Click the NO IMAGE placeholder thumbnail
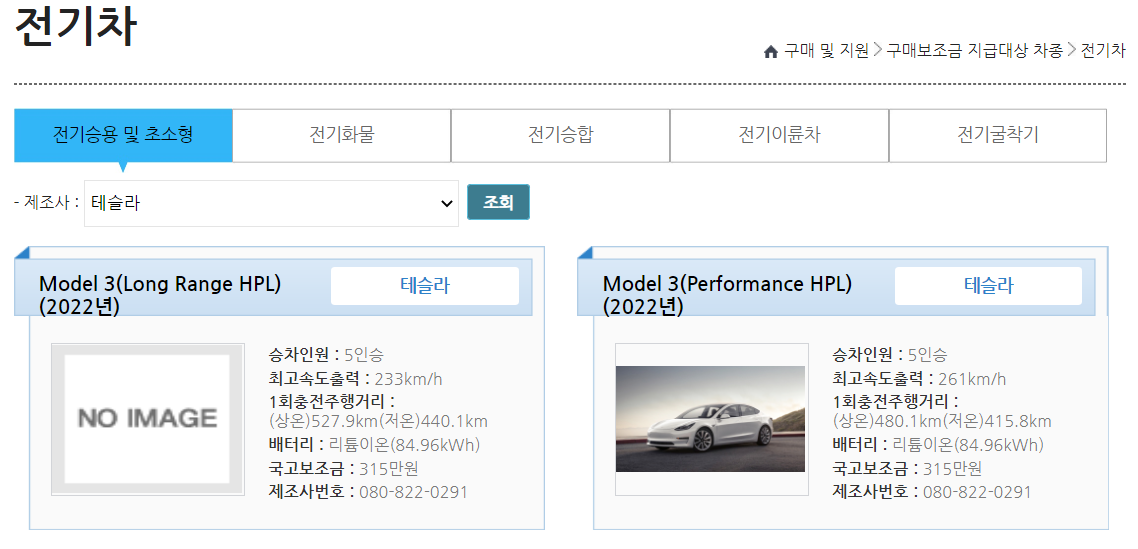The width and height of the screenshot is (1138, 549). [x=147, y=419]
